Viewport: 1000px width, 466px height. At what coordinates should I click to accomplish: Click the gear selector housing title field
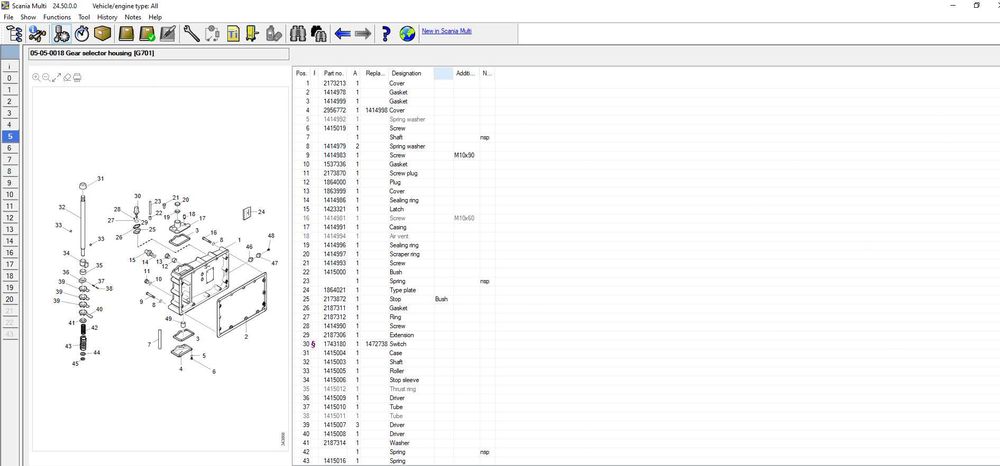pos(158,54)
